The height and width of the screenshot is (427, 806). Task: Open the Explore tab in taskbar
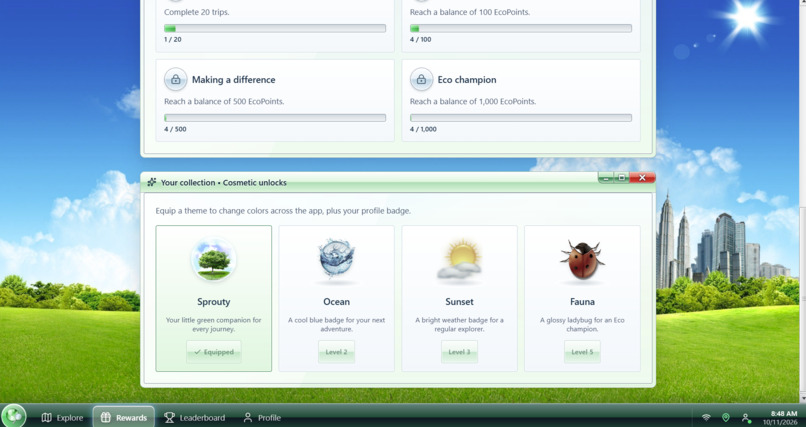(62, 417)
